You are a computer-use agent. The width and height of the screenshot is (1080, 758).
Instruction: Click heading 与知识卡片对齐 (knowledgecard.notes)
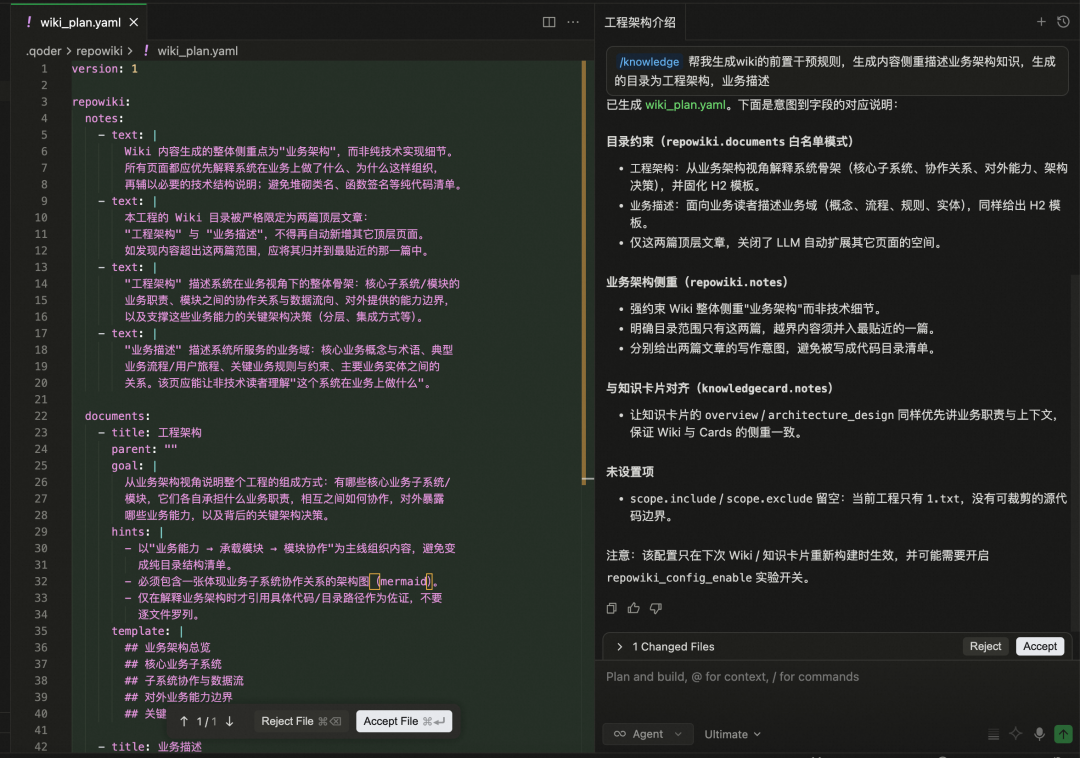click(719, 388)
